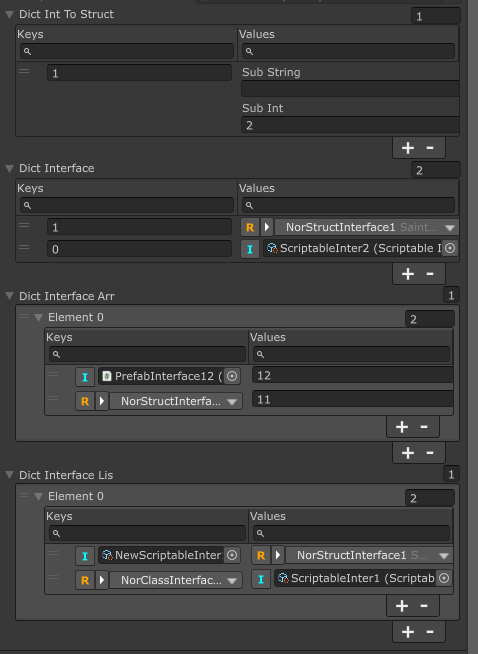This screenshot has height=654, width=478.
Task: Click the orange R toggle beside NorStructInterface1 in Dict Interface
Action: (250, 227)
